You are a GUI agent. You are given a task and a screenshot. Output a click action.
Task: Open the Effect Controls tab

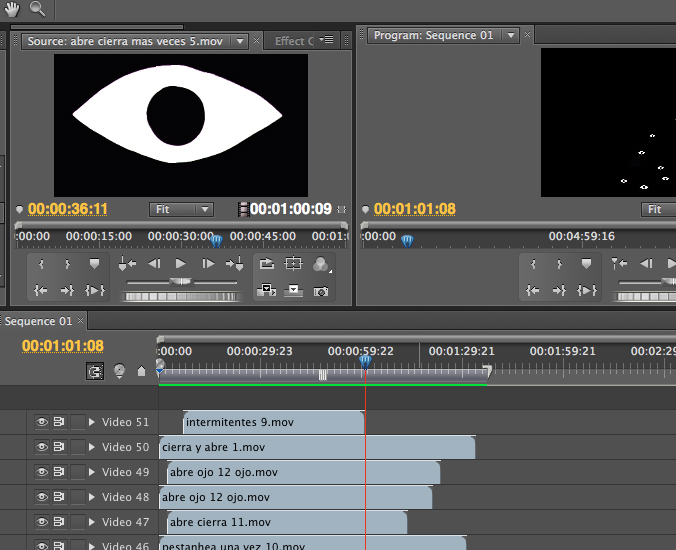[293, 41]
